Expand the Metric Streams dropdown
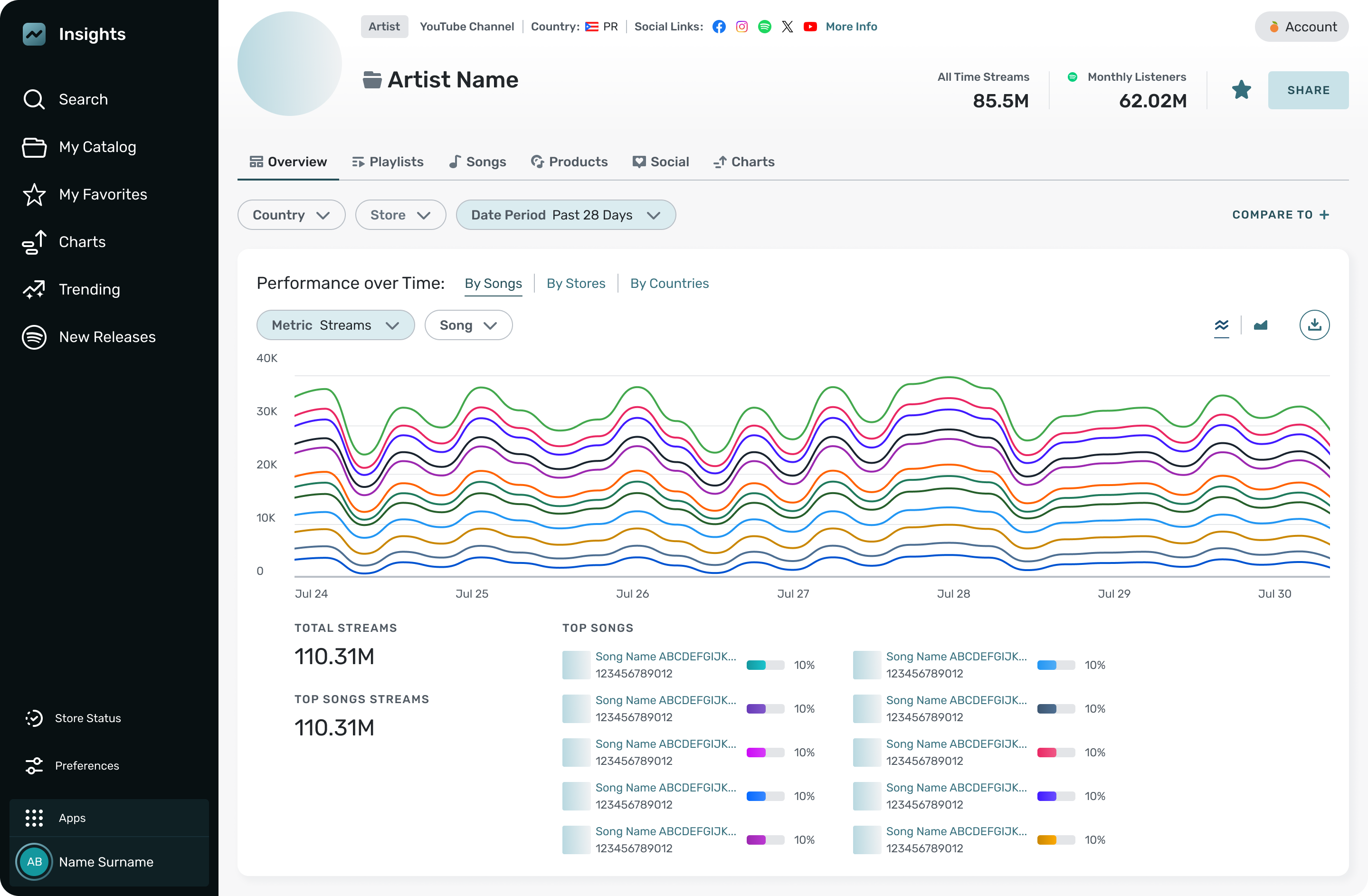 click(335, 325)
